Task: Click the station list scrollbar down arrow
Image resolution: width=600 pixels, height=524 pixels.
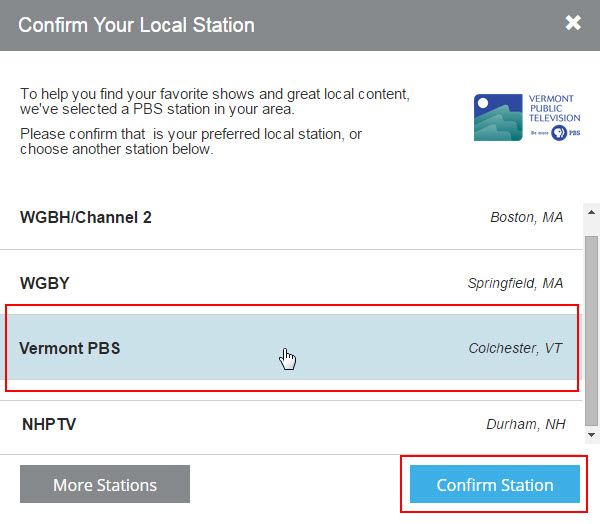Action: point(591,435)
